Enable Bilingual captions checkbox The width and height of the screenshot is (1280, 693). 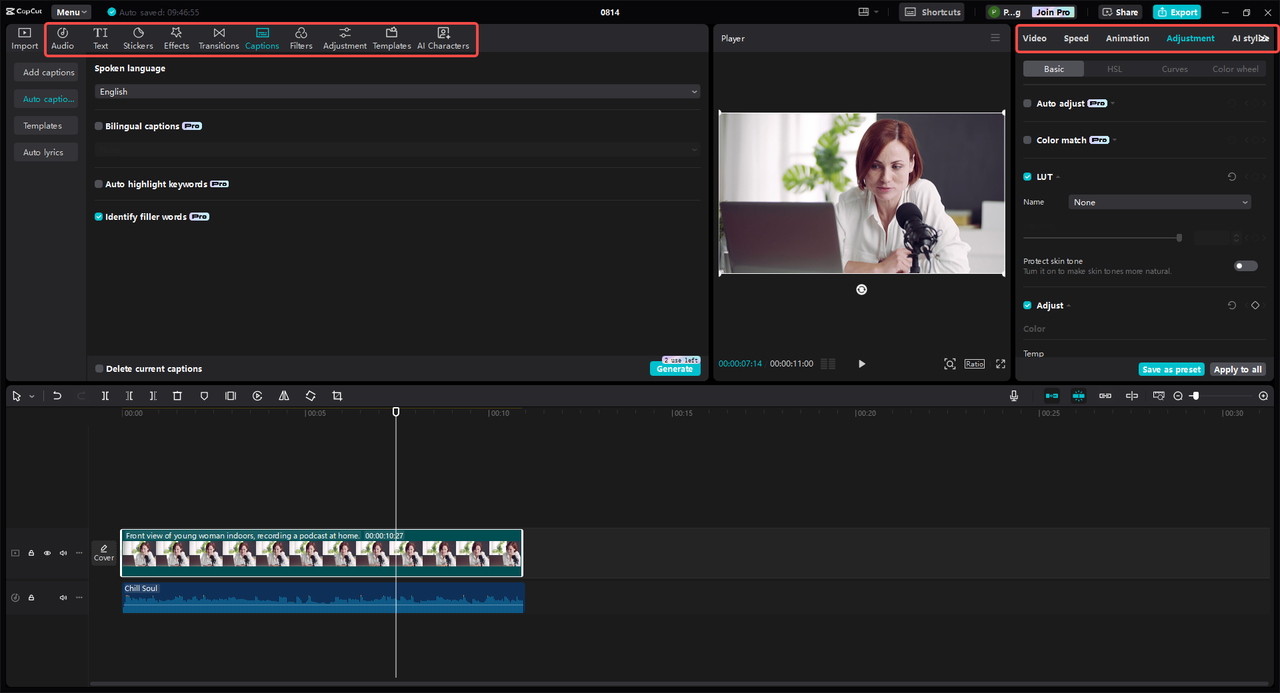tap(99, 126)
